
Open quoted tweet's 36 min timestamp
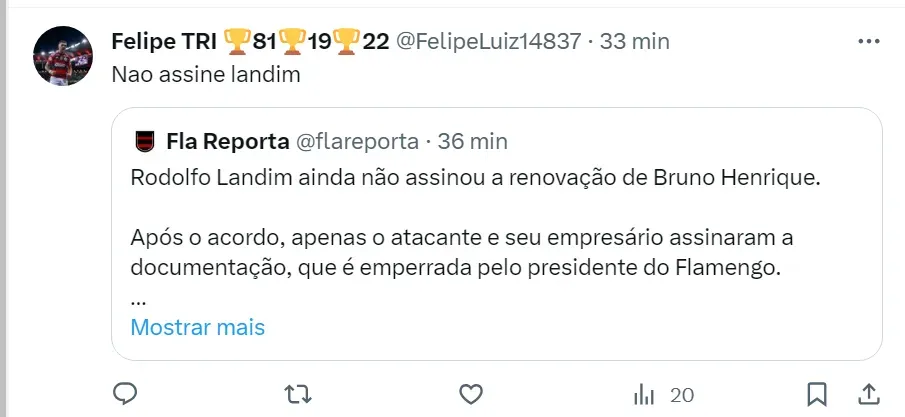pos(472,140)
